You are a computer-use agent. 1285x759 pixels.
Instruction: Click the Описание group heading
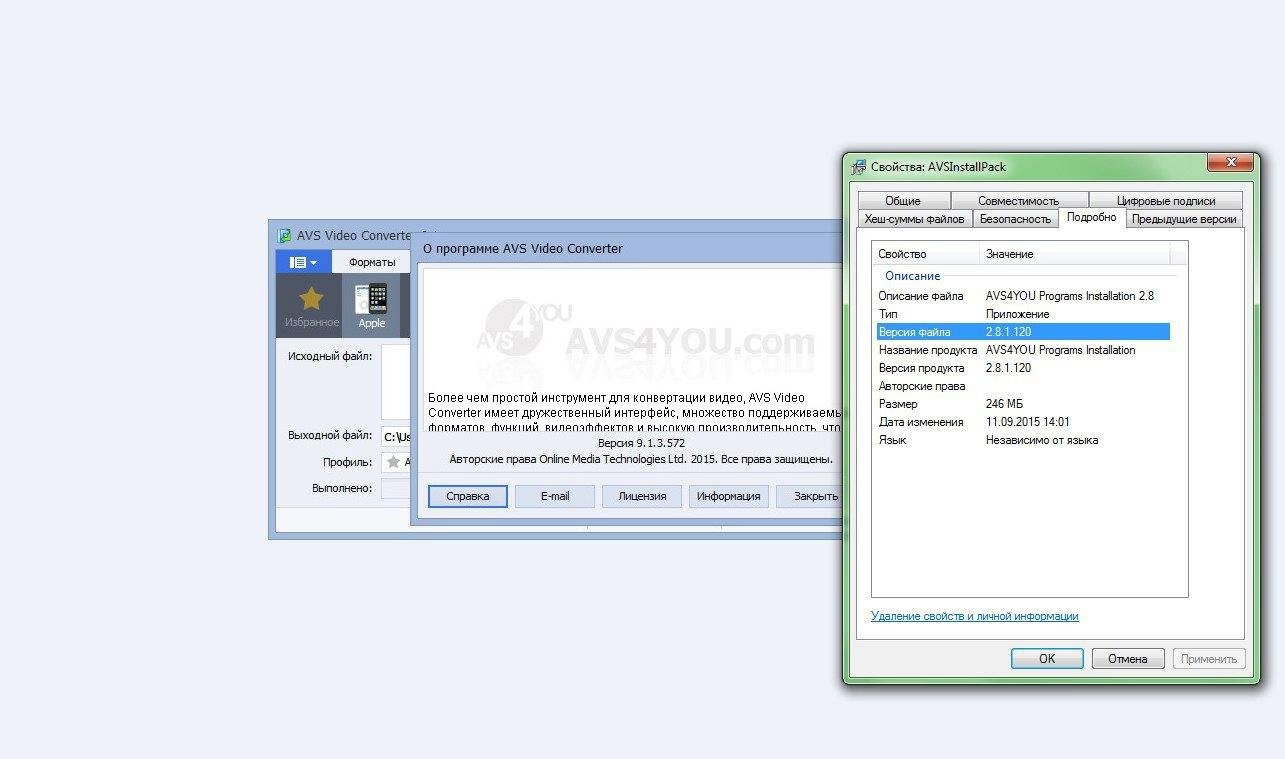912,276
